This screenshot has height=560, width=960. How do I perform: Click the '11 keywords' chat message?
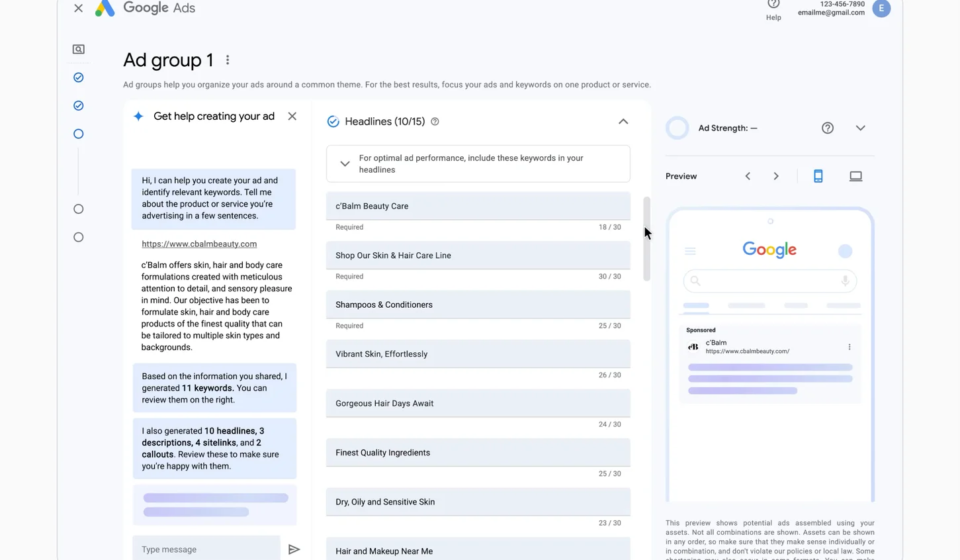click(x=214, y=388)
